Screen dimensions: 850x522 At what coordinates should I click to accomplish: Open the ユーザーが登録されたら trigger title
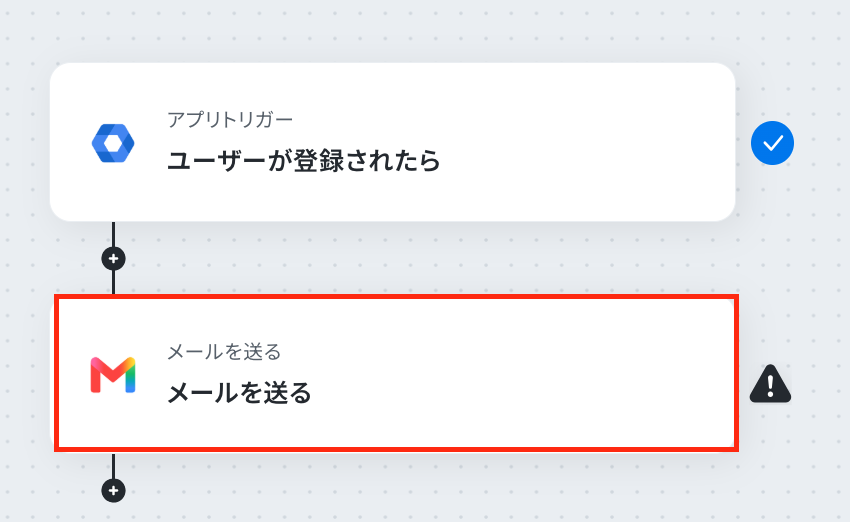(304, 160)
